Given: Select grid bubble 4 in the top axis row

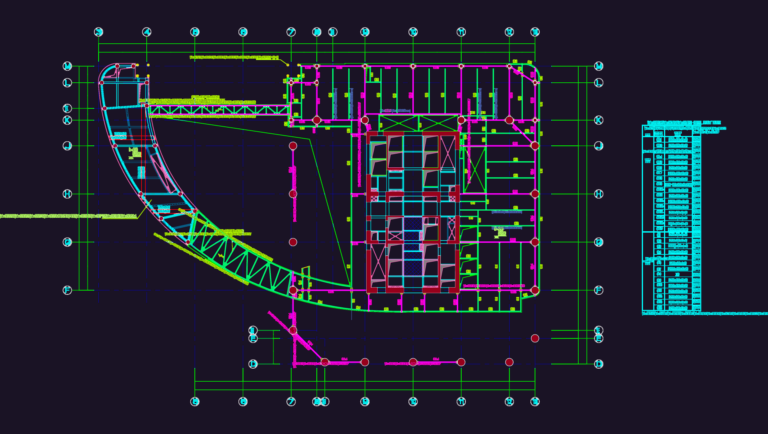Looking at the screenshot, I should [x=146, y=32].
